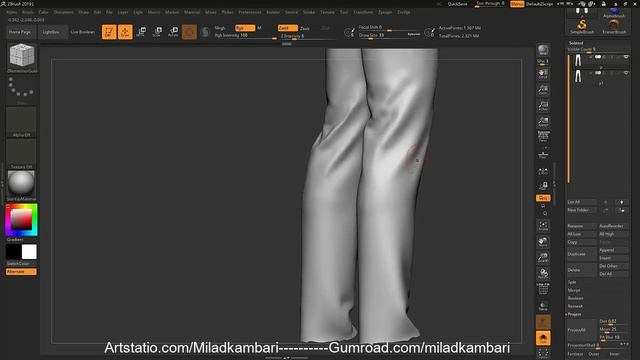Activate the Rotate transform mode icon
Screen dimensions: 640x360
click(173, 31)
